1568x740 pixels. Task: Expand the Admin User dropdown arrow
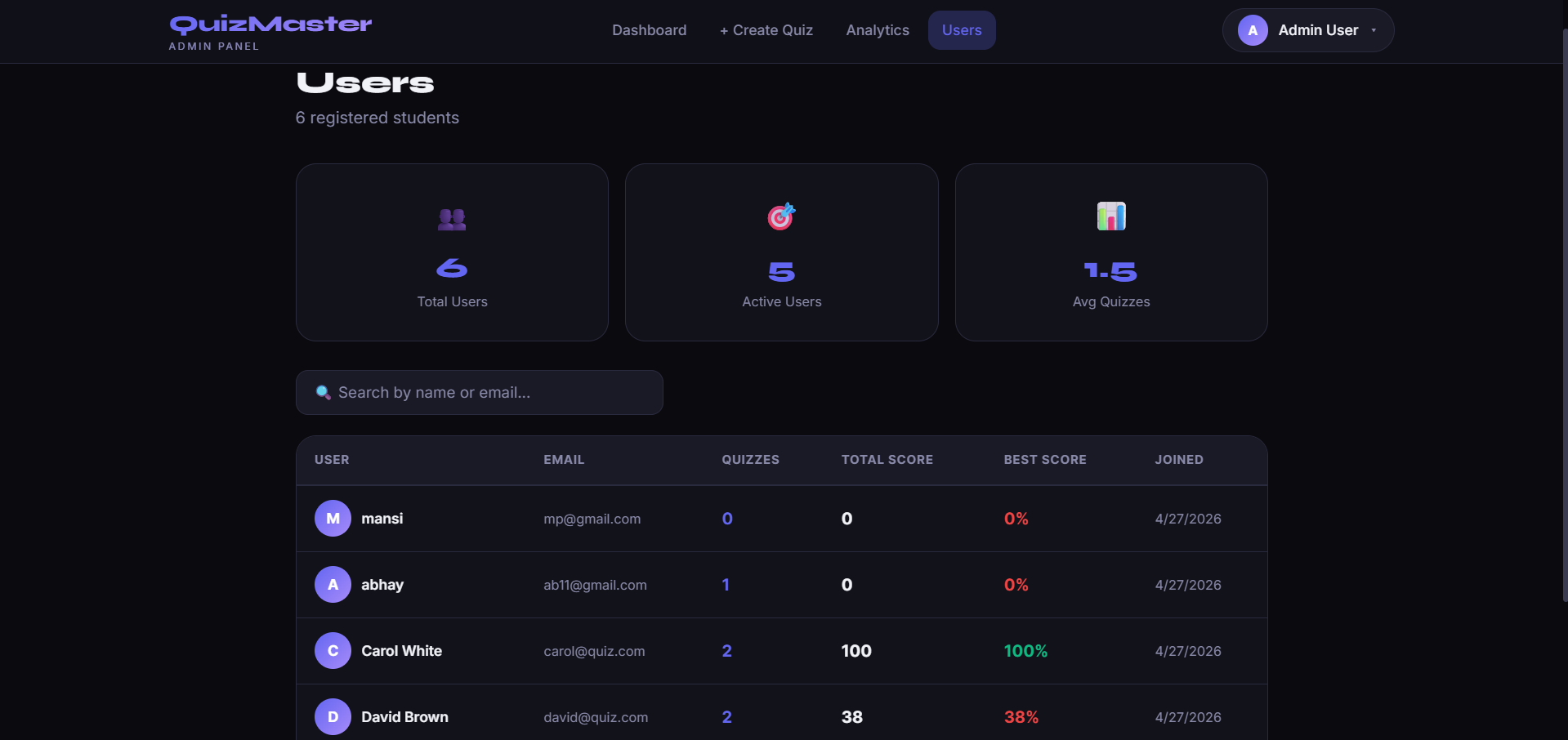click(1374, 30)
